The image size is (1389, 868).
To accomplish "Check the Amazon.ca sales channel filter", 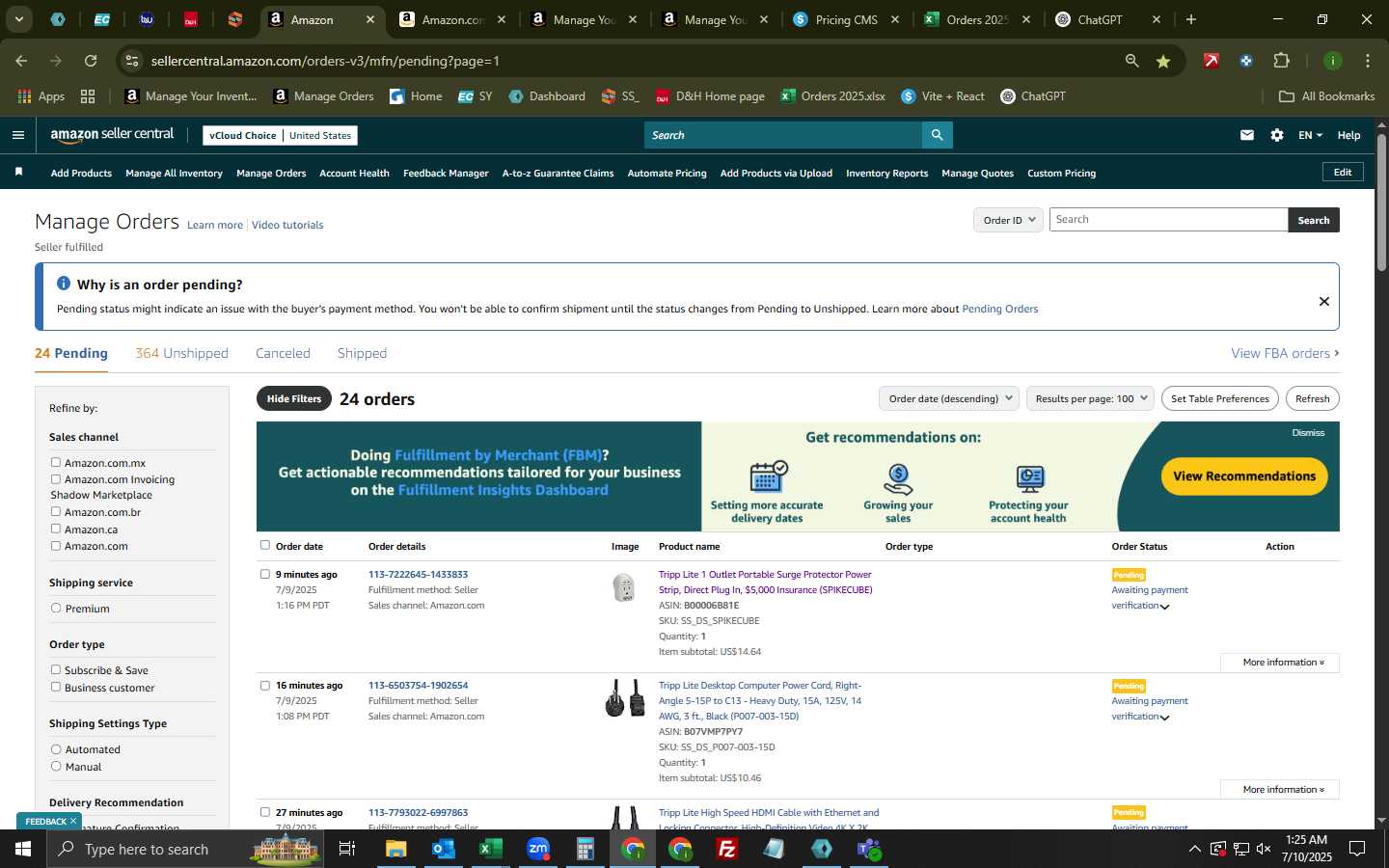I will click(56, 529).
